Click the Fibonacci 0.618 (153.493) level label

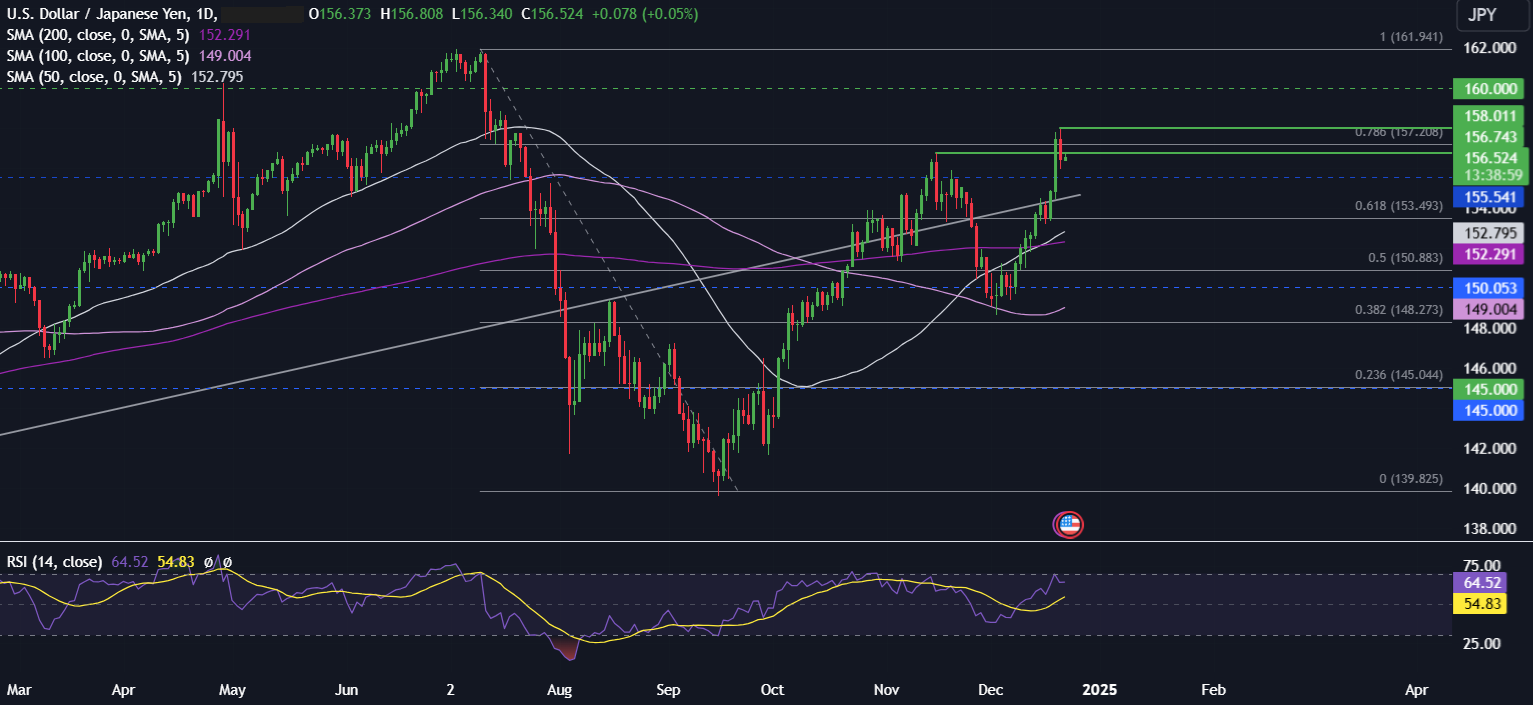[1398, 206]
